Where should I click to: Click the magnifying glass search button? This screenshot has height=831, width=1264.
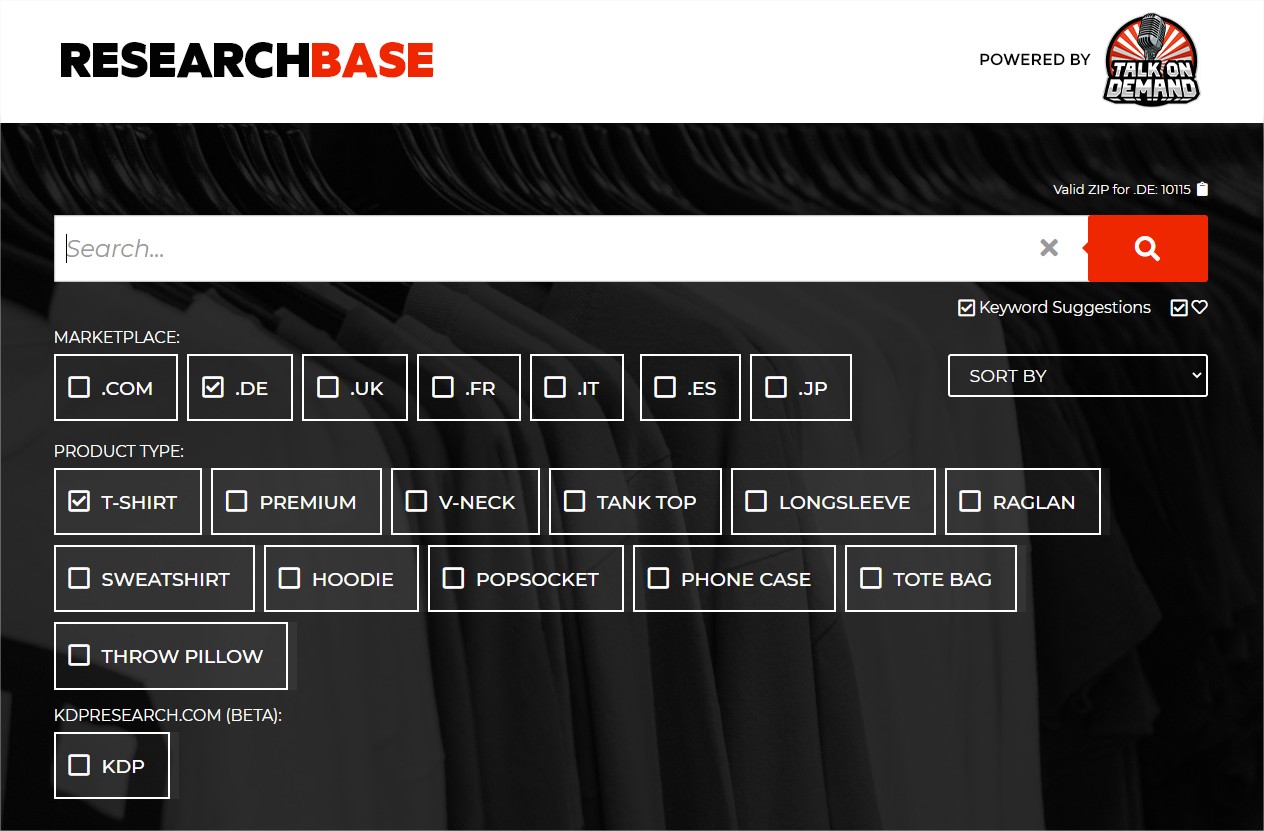tap(1147, 248)
